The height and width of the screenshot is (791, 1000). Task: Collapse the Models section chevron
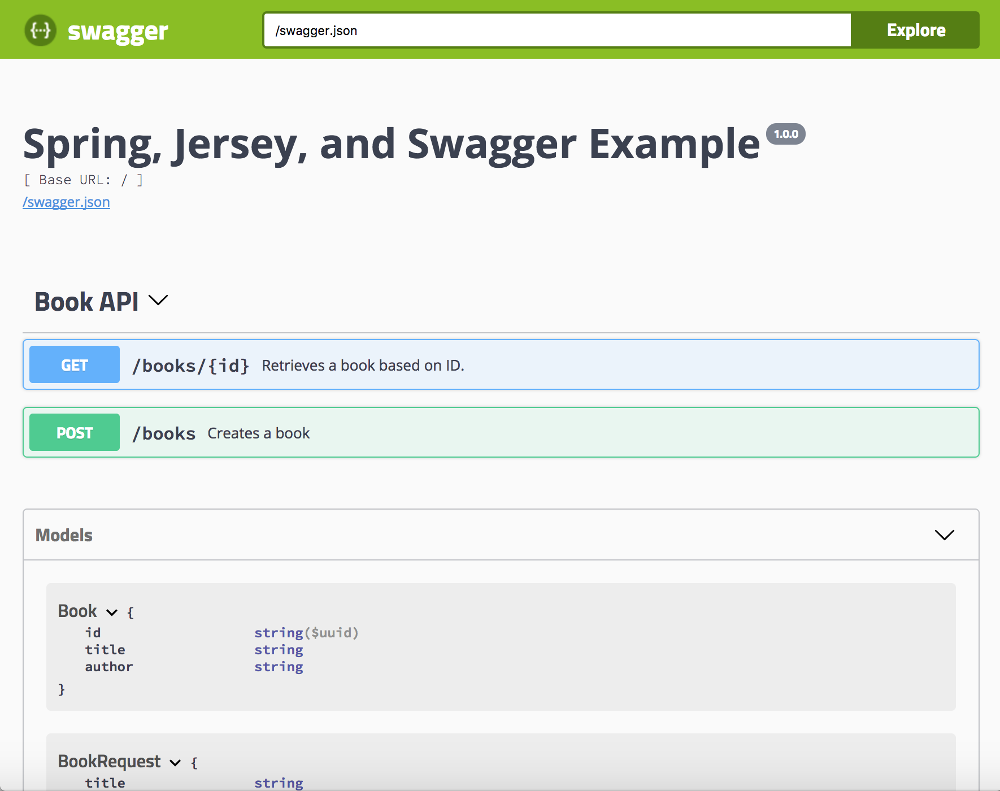click(945, 535)
